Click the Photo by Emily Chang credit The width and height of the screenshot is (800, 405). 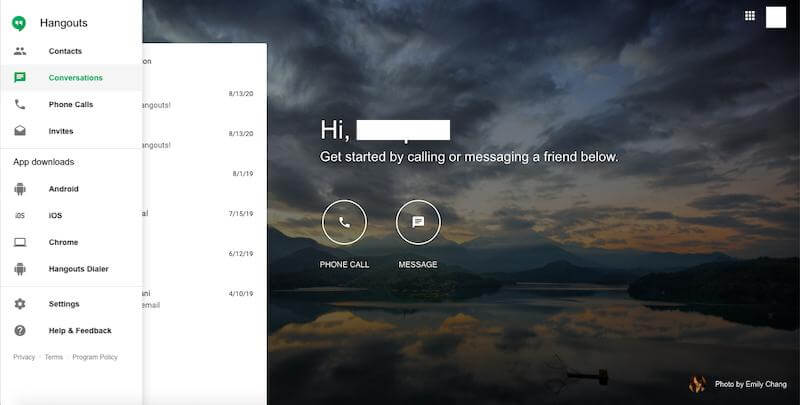(751, 384)
